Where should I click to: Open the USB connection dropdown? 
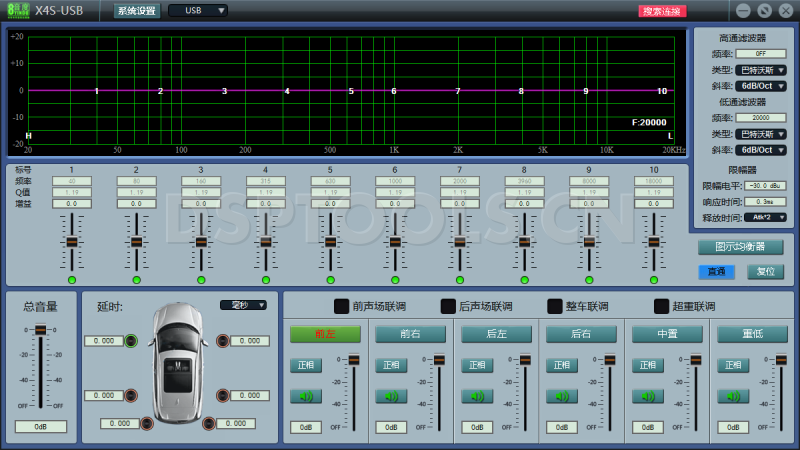[197, 11]
